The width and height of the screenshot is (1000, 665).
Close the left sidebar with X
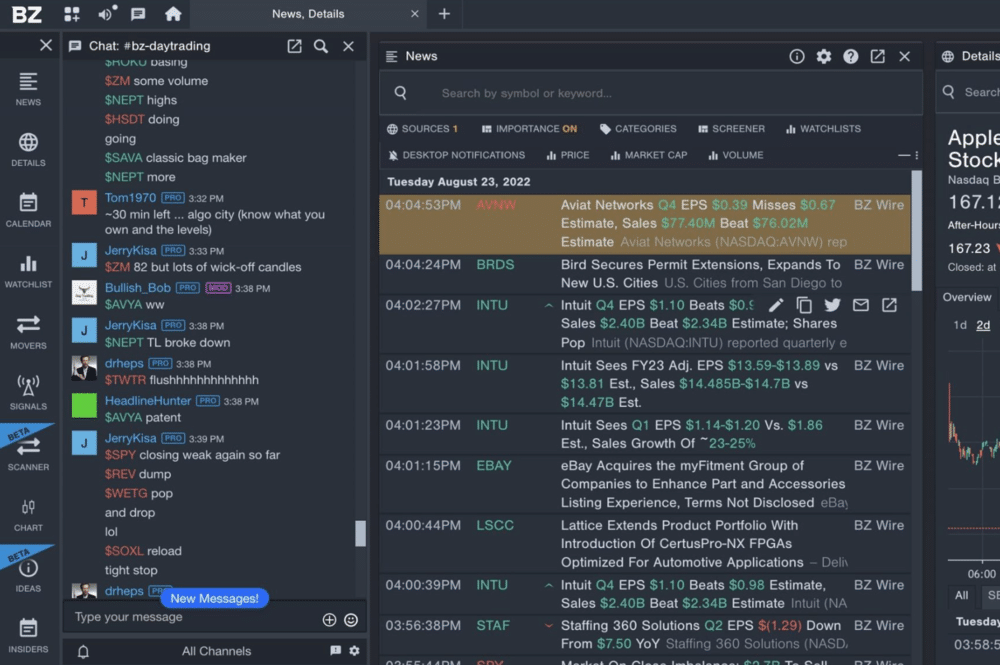[x=46, y=45]
